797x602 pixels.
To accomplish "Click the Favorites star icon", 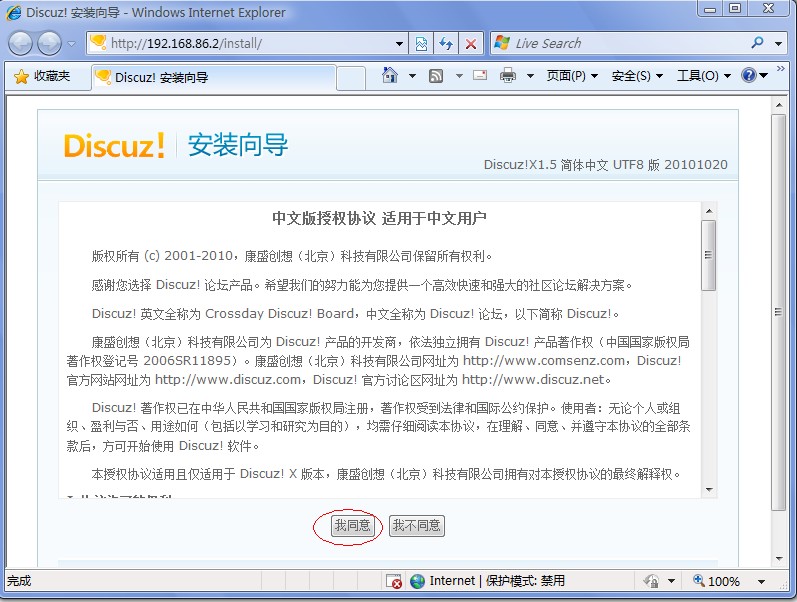I will (21, 77).
